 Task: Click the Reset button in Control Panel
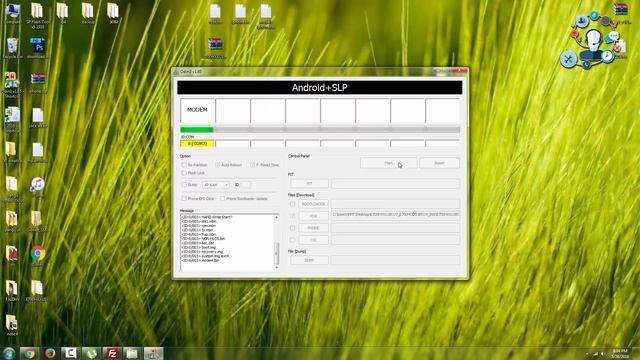point(440,163)
